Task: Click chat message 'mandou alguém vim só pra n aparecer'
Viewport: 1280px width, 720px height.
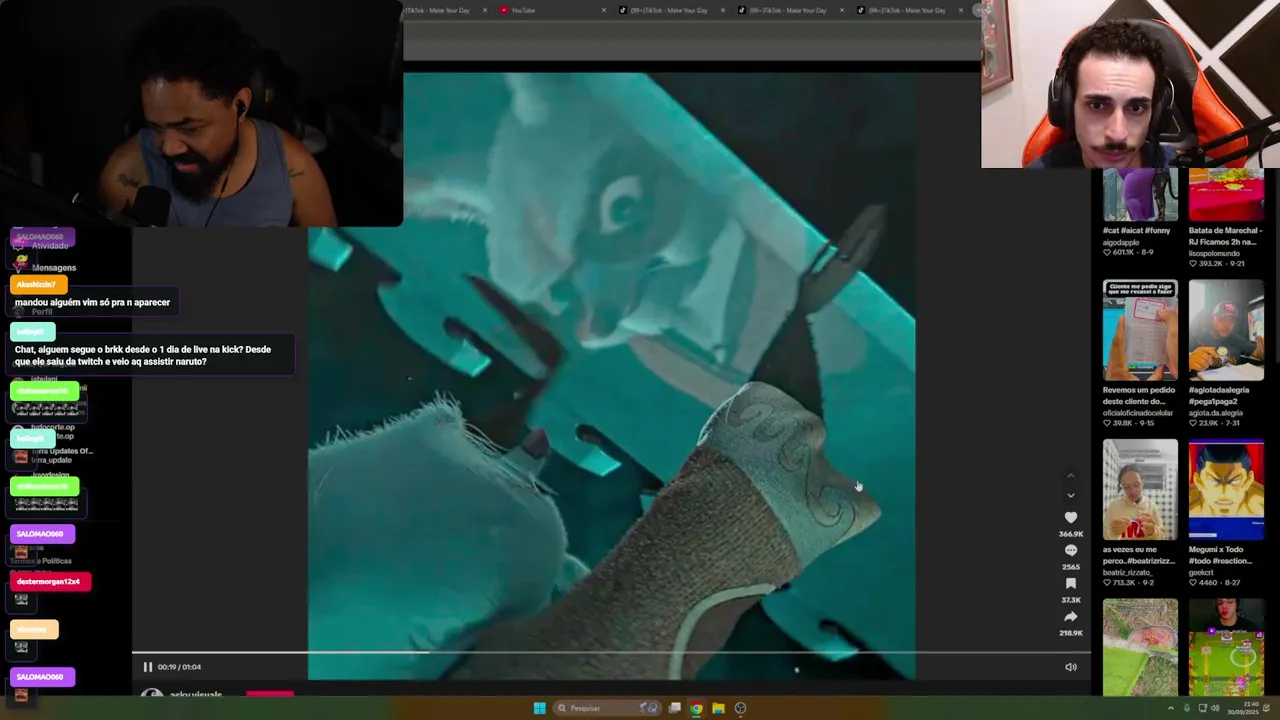Action: 92,302
